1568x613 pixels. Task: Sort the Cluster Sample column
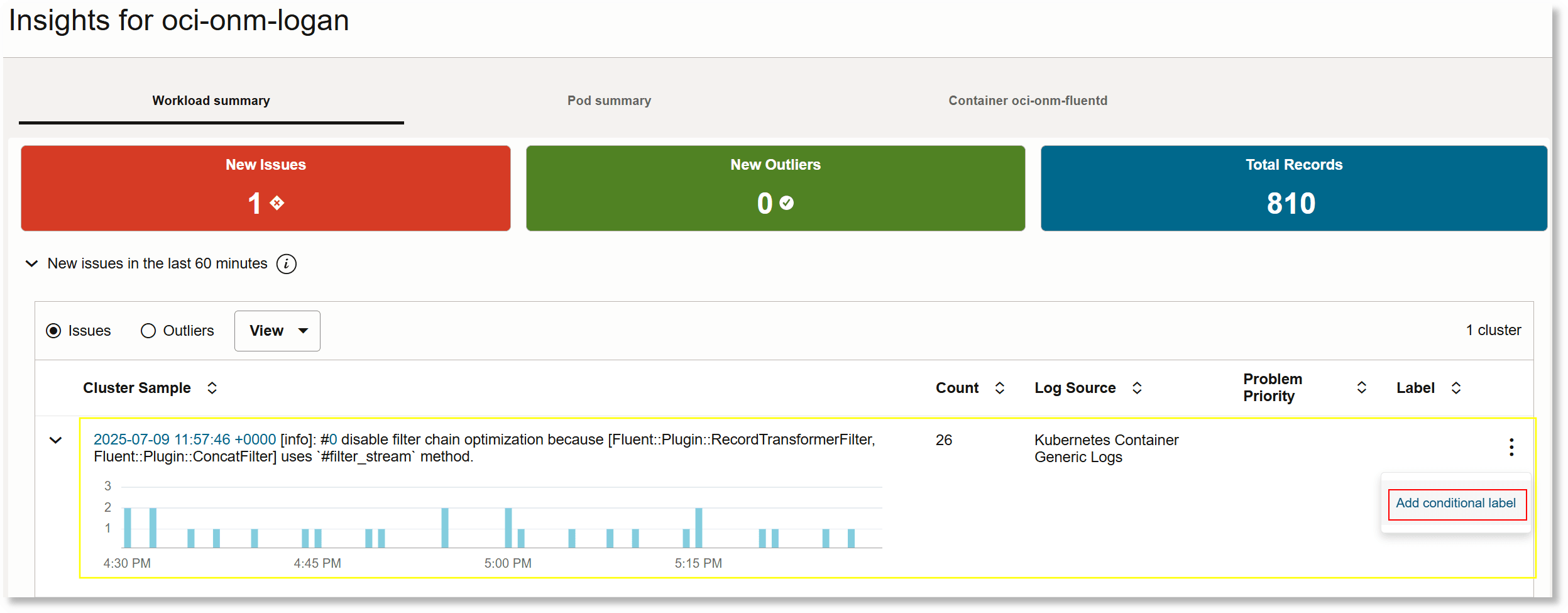coord(213,388)
